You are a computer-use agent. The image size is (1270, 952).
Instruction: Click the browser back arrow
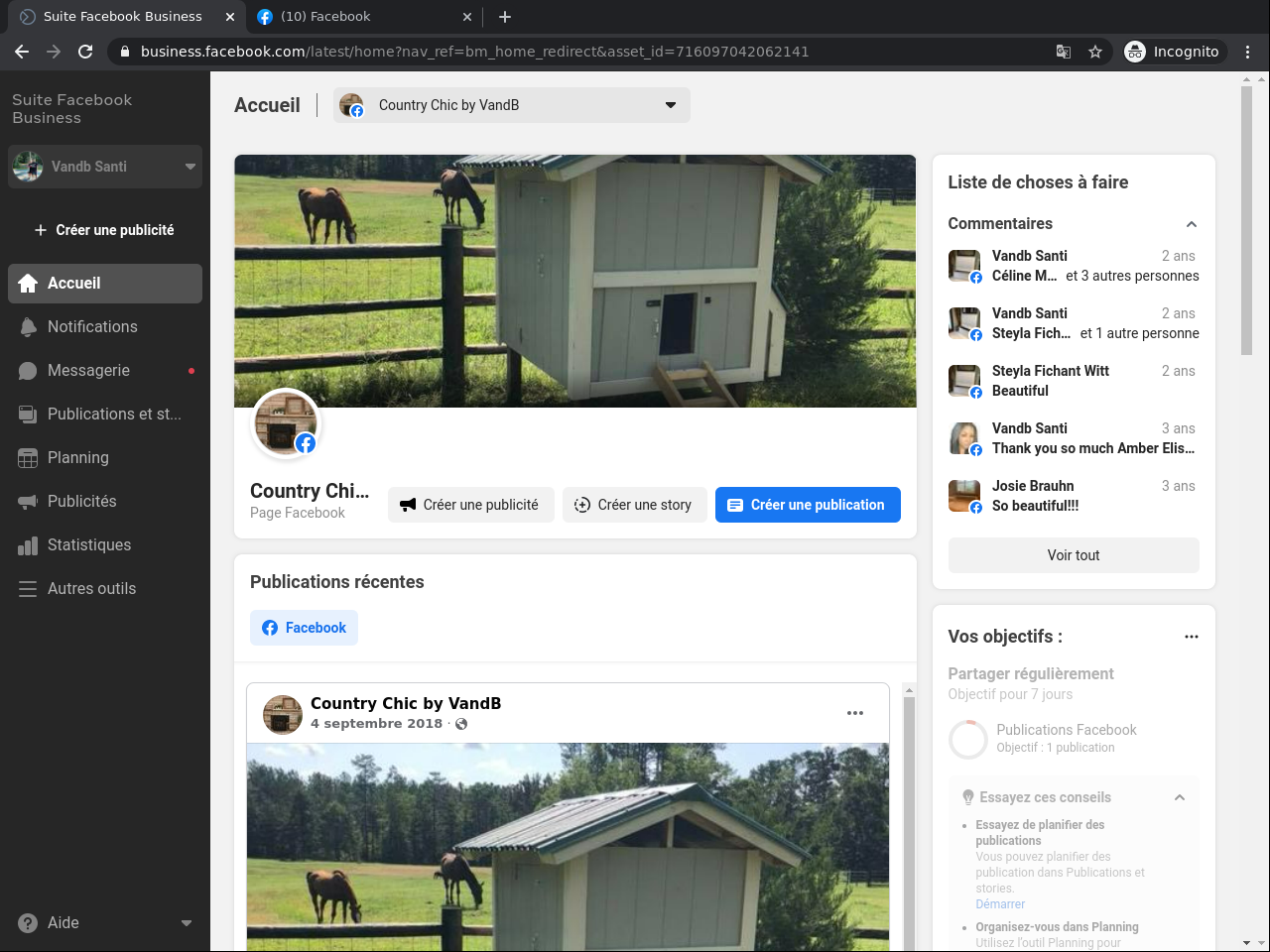point(22,52)
